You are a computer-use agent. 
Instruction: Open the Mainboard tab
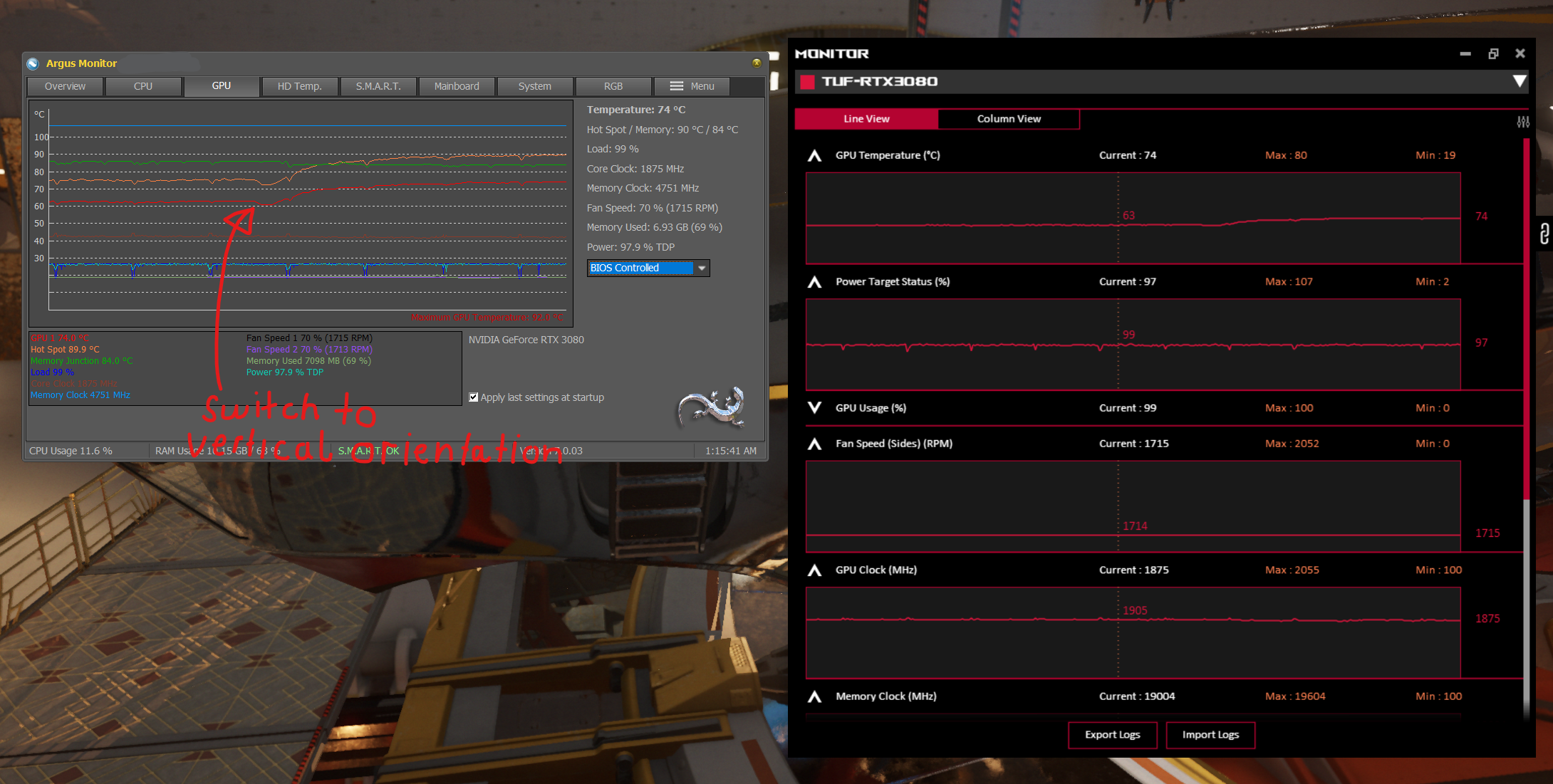(x=457, y=86)
